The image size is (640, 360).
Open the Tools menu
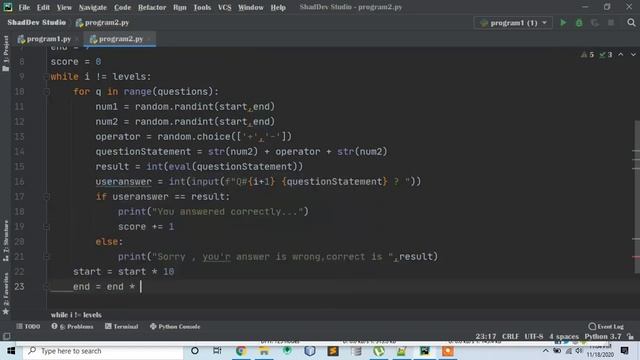tap(202, 7)
